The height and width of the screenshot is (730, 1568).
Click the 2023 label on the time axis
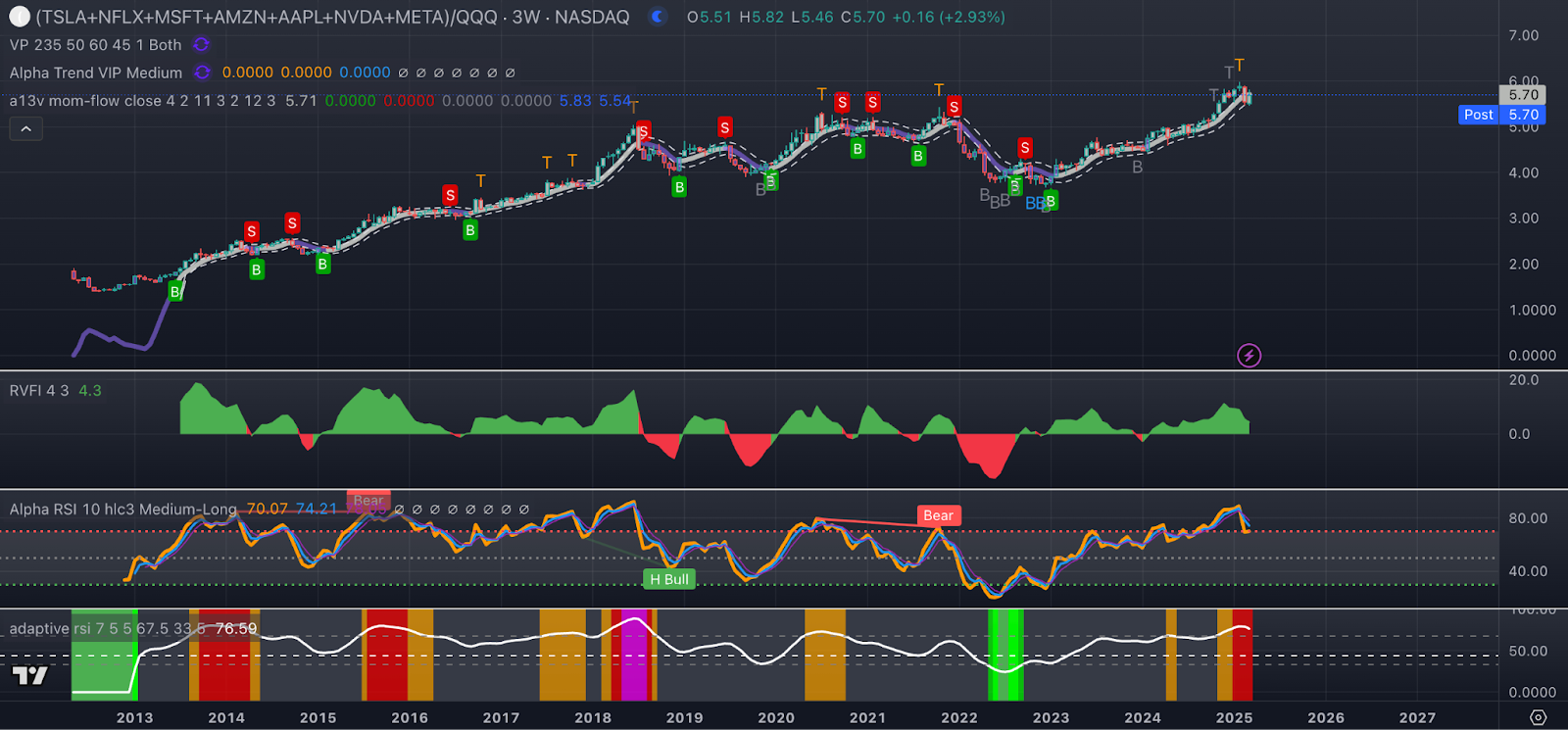pyautogui.click(x=1052, y=717)
